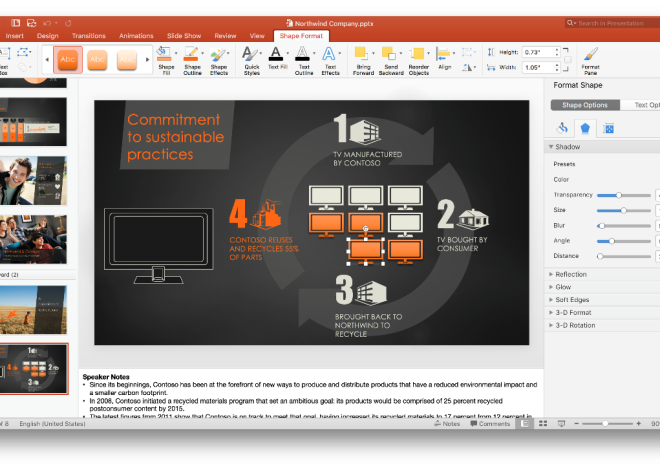Click Search in Presentation field
The image size is (660, 470).
[612, 23]
